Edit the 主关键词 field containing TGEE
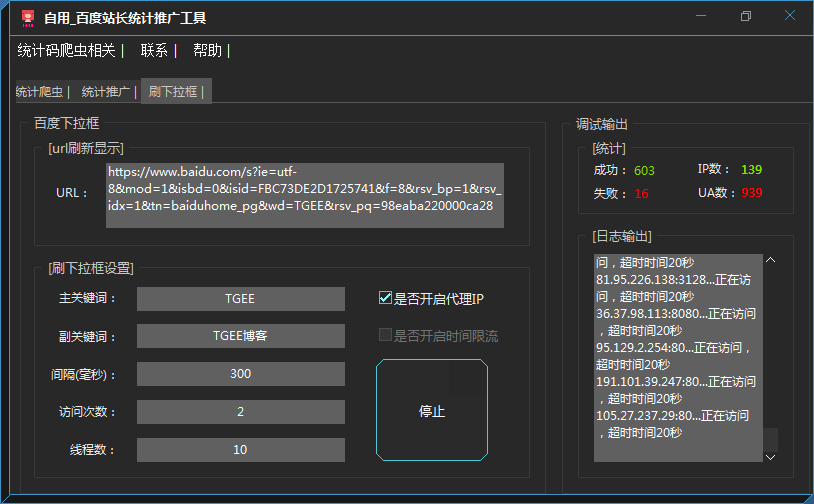This screenshot has height=504, width=814. click(240, 299)
